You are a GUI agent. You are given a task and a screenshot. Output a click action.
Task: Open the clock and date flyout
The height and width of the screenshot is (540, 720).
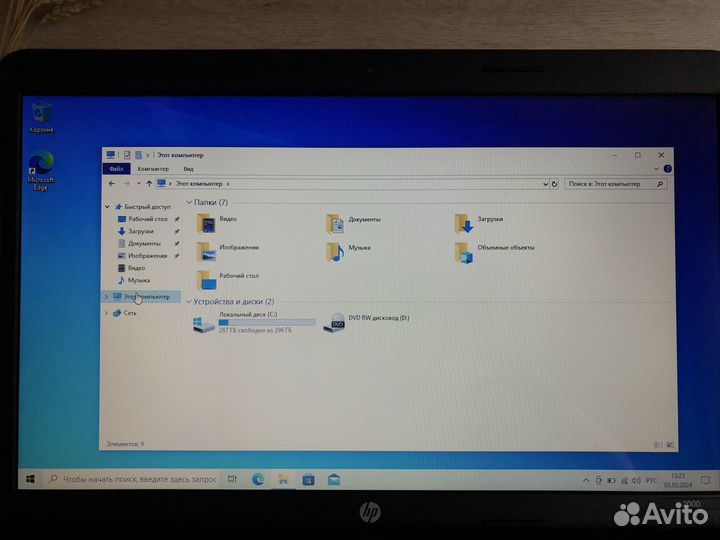pos(678,480)
